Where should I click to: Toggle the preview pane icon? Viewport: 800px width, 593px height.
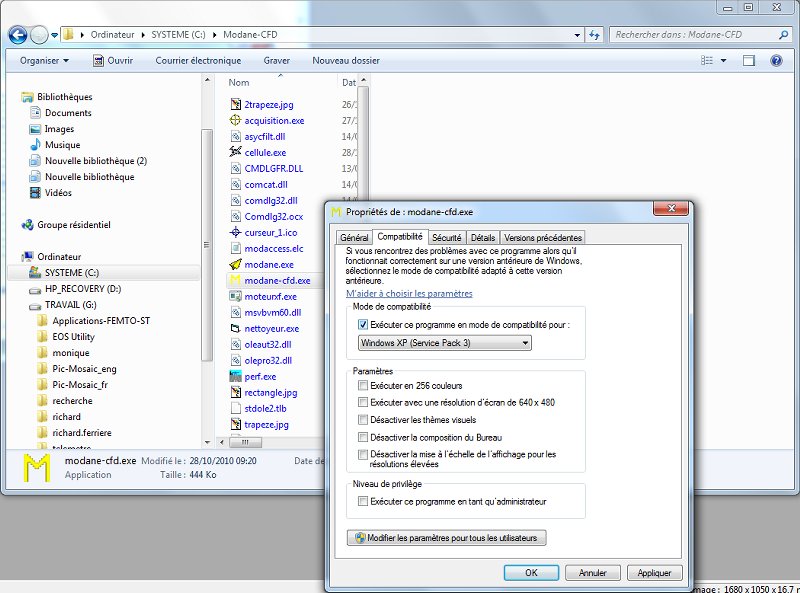tap(748, 61)
